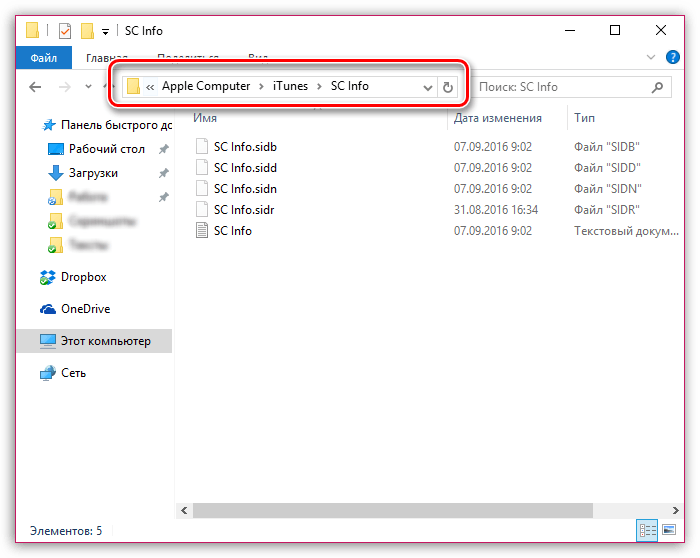The height and width of the screenshot is (558, 700).
Task: Click the double chevron before Apple Computer
Action: 150,87
